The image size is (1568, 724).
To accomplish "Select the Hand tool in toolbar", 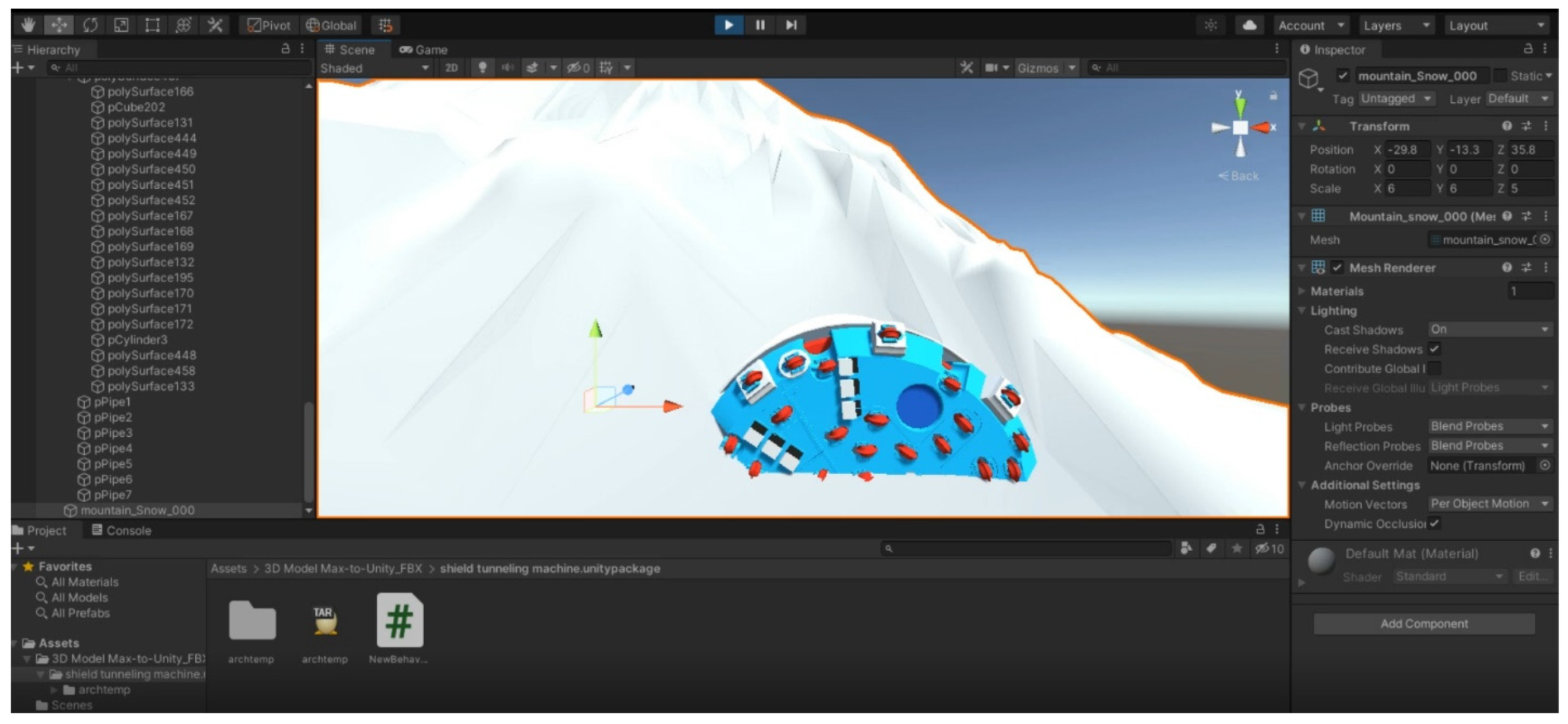I will (x=28, y=25).
